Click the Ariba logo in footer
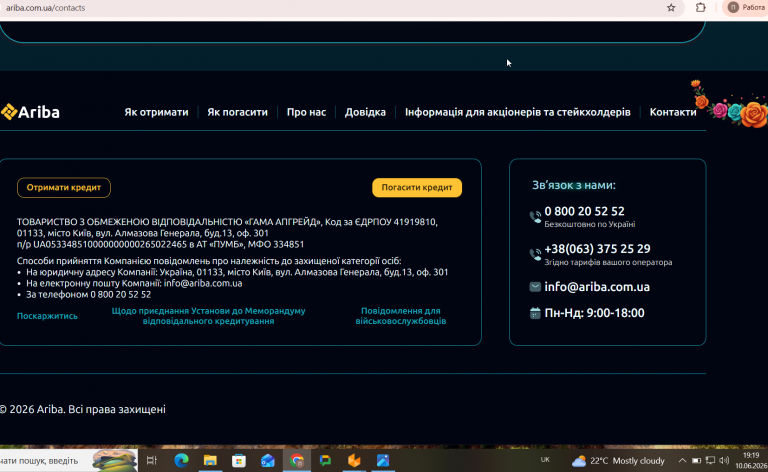 pos(30,112)
